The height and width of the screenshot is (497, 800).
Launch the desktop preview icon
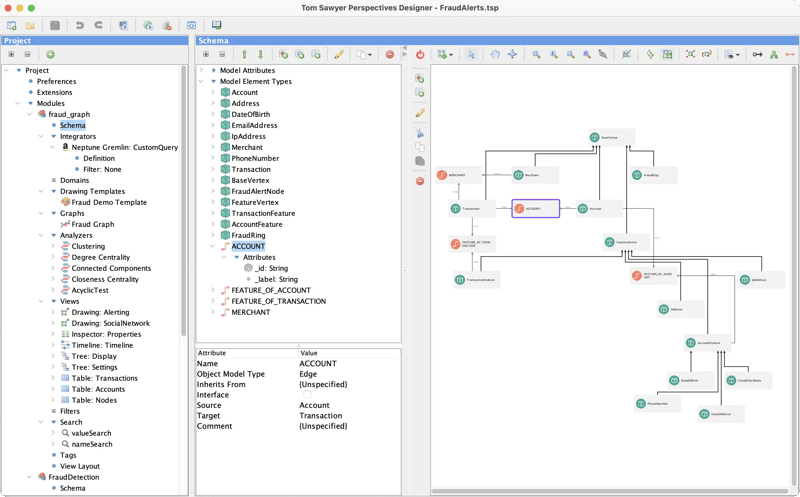point(123,25)
